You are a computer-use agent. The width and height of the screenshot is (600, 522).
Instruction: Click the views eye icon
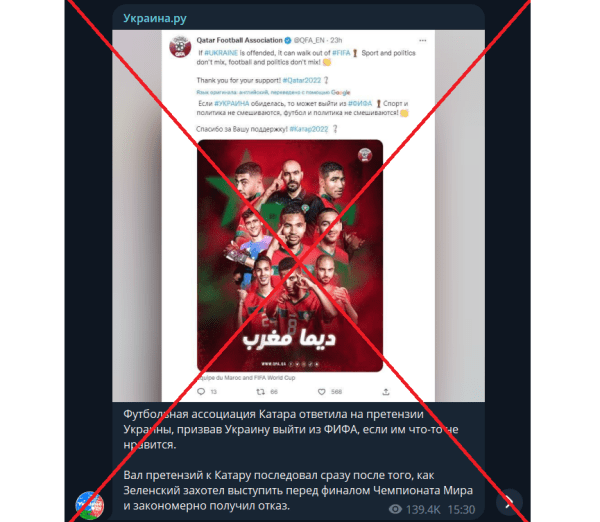(395, 509)
